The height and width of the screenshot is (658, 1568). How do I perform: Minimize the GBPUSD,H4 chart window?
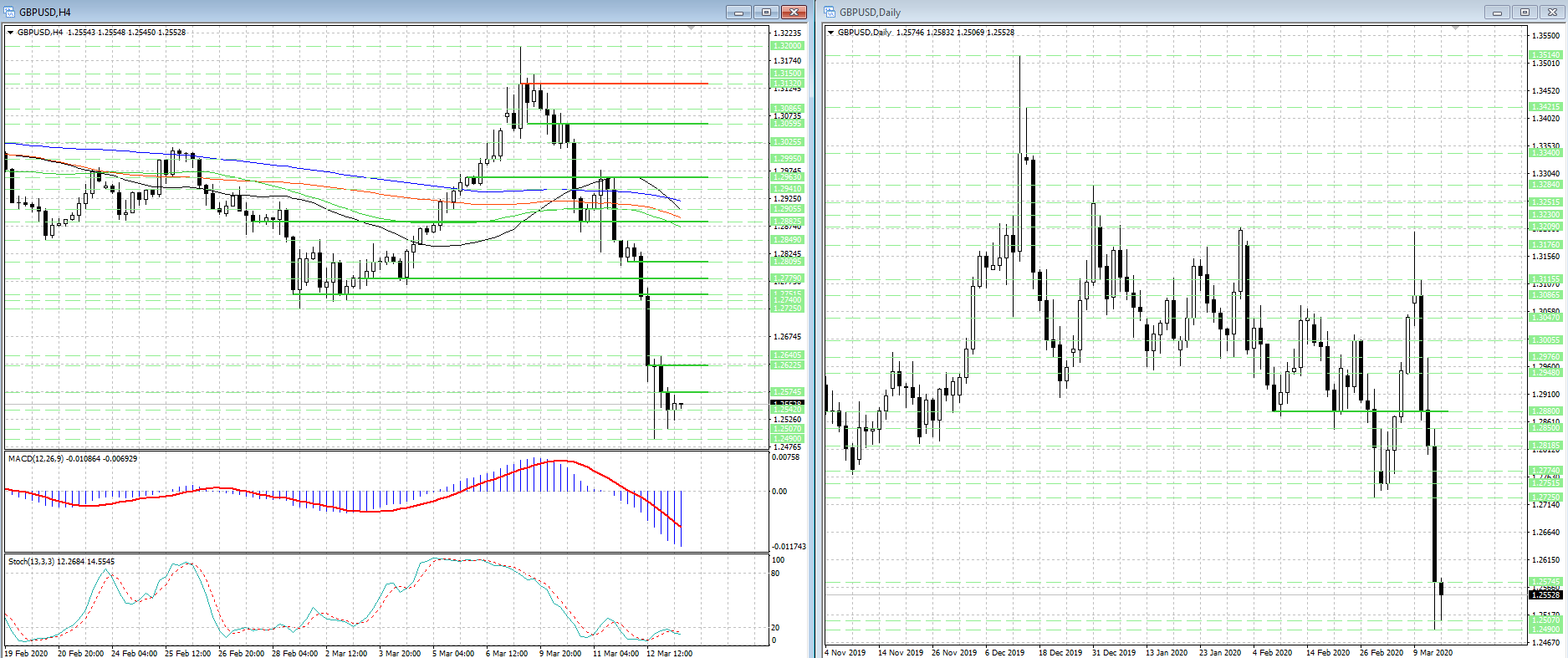(x=738, y=12)
